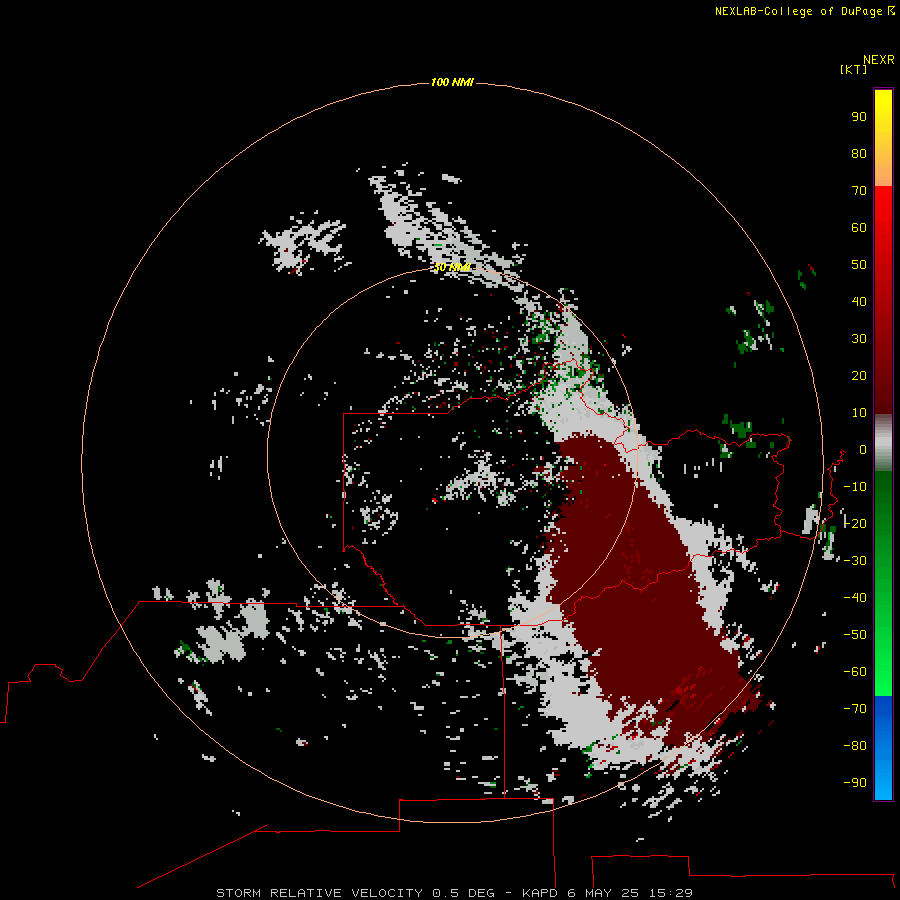Screen dimensions: 900x900
Task: Select the 50 value on the velocity scale
Action: [859, 265]
